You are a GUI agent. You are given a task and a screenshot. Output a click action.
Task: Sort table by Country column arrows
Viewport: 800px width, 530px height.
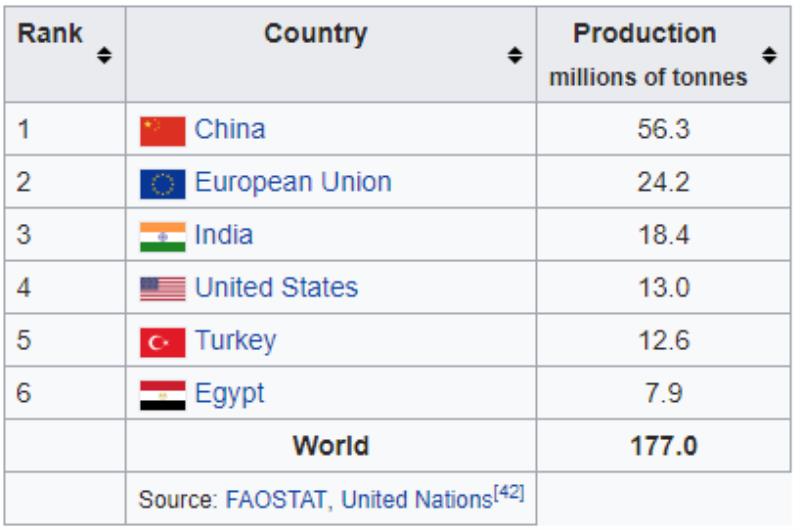tap(515, 55)
